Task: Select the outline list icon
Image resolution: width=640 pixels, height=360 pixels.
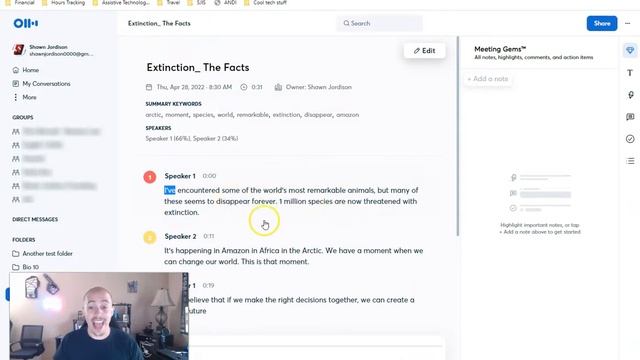Action: [630, 161]
